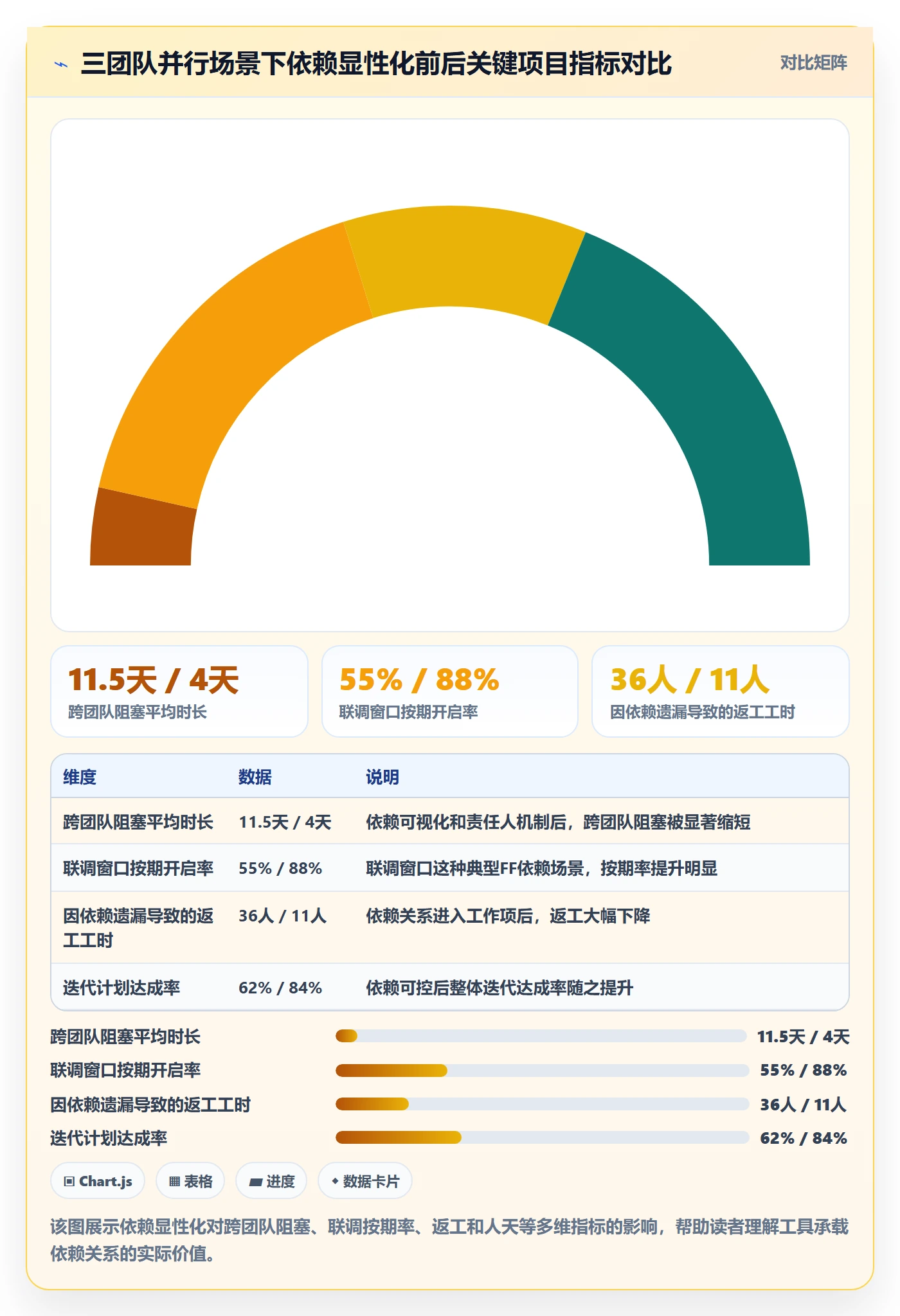Click description about 联调窗口这种典型FF依赖场景
Screen dimensions: 900x1316
coord(541,868)
